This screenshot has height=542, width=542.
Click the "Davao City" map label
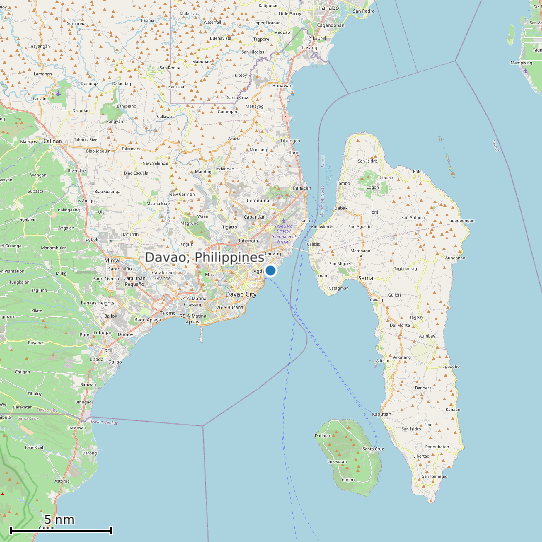pos(241,295)
